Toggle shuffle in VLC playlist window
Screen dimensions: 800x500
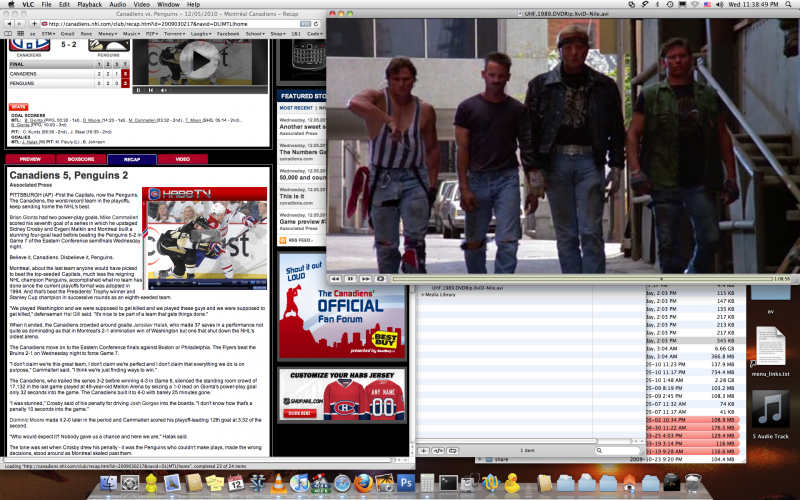(x=438, y=451)
